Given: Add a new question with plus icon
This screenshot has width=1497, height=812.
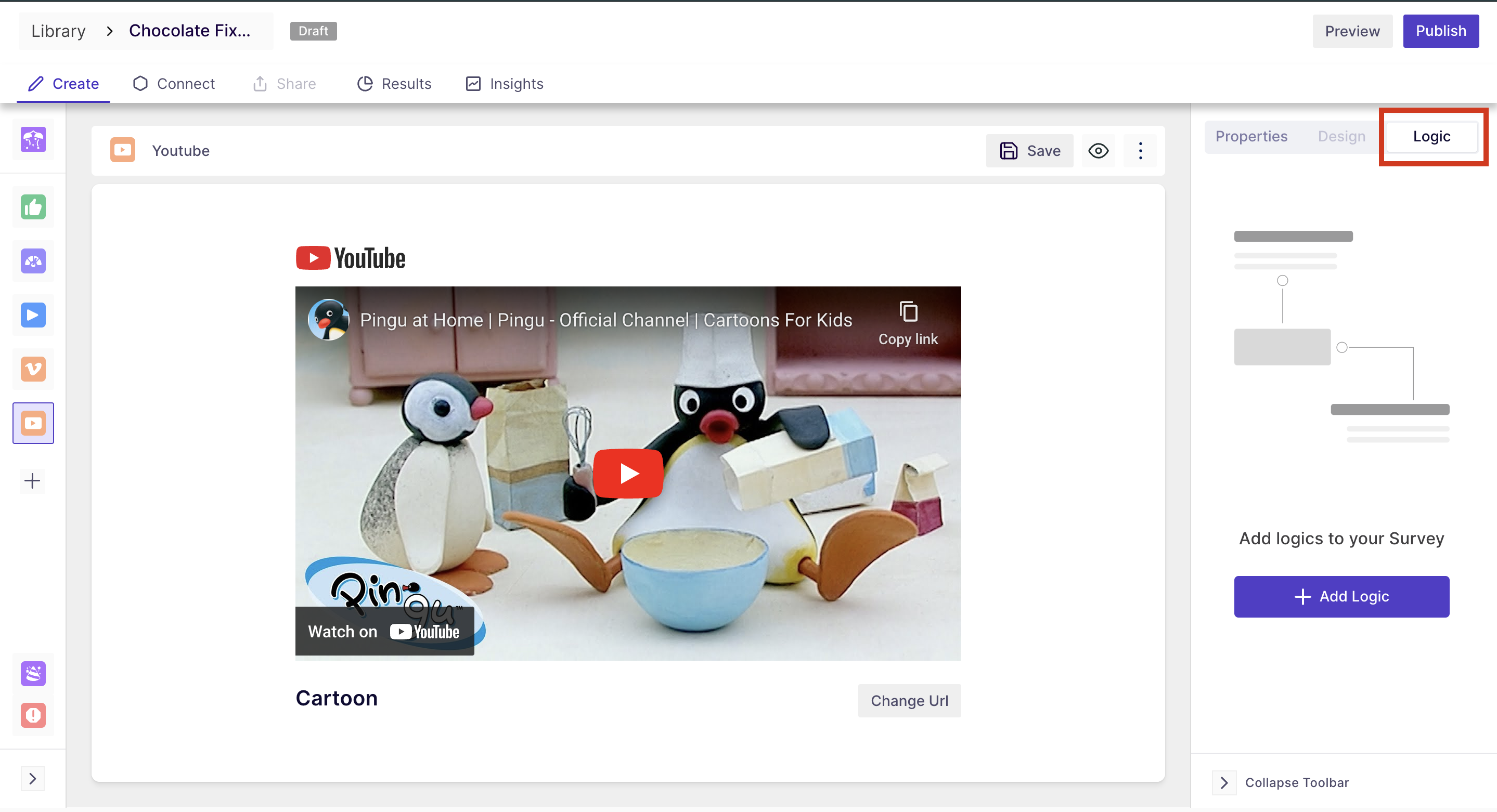Looking at the screenshot, I should (33, 480).
